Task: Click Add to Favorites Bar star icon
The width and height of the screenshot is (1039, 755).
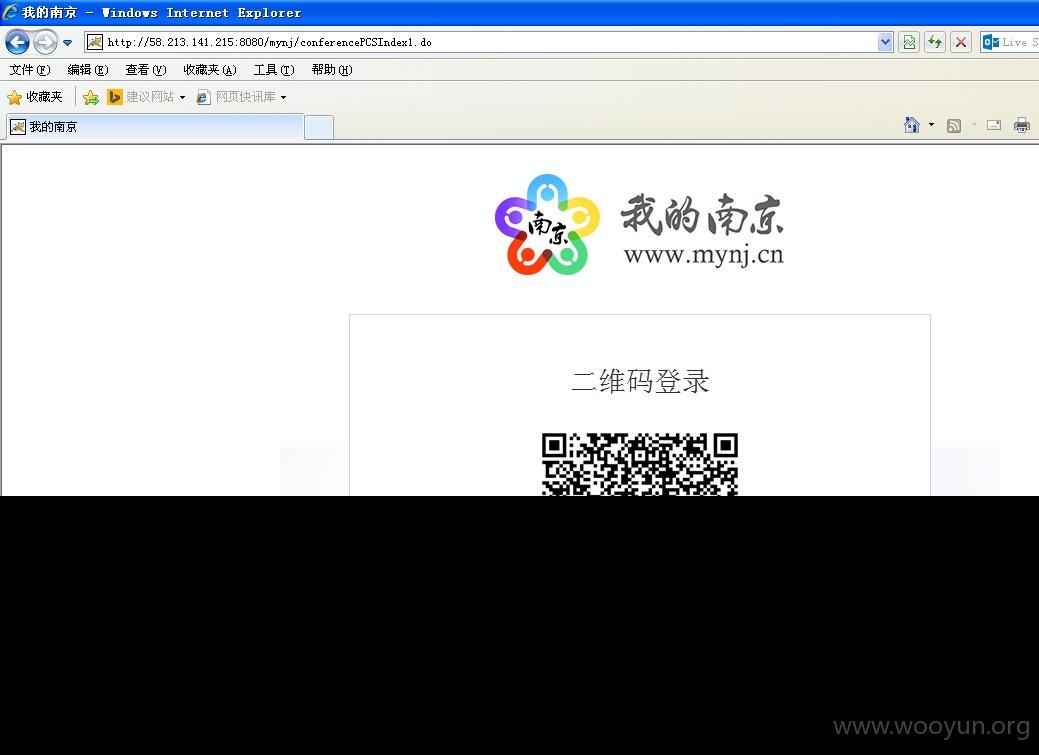Action: (91, 97)
